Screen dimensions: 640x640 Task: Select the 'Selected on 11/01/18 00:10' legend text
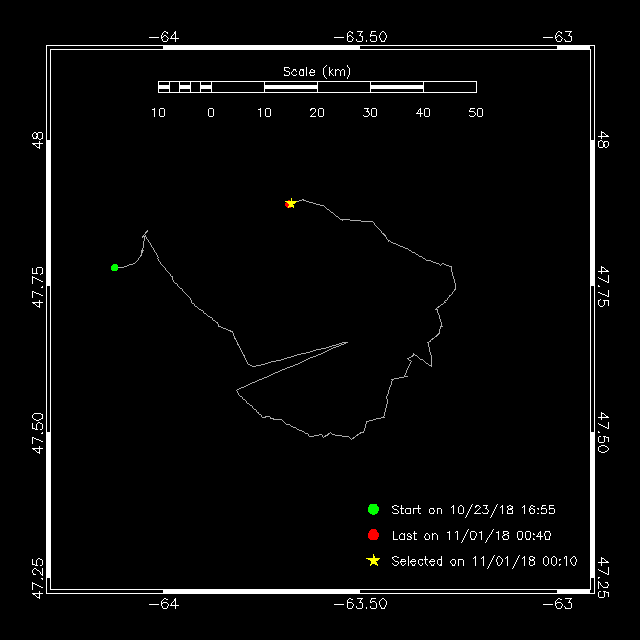[484, 562]
